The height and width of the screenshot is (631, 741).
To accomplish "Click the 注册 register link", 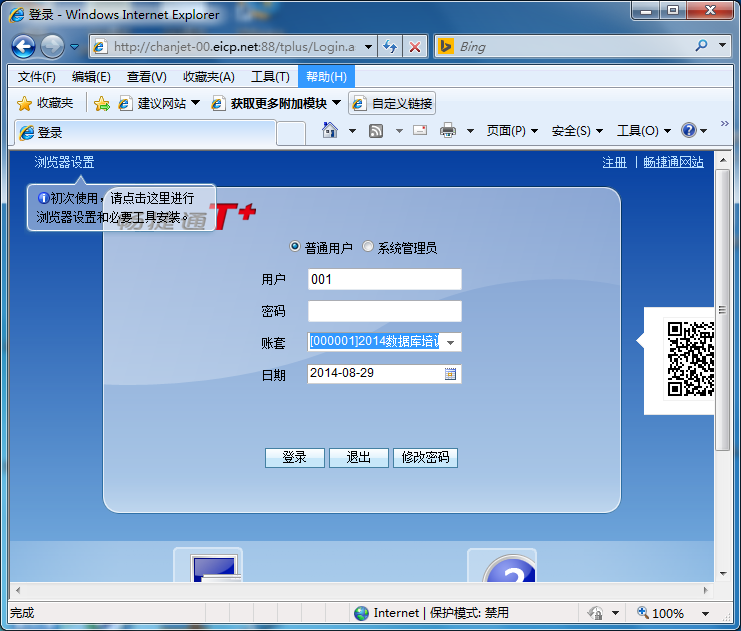I will tap(614, 162).
